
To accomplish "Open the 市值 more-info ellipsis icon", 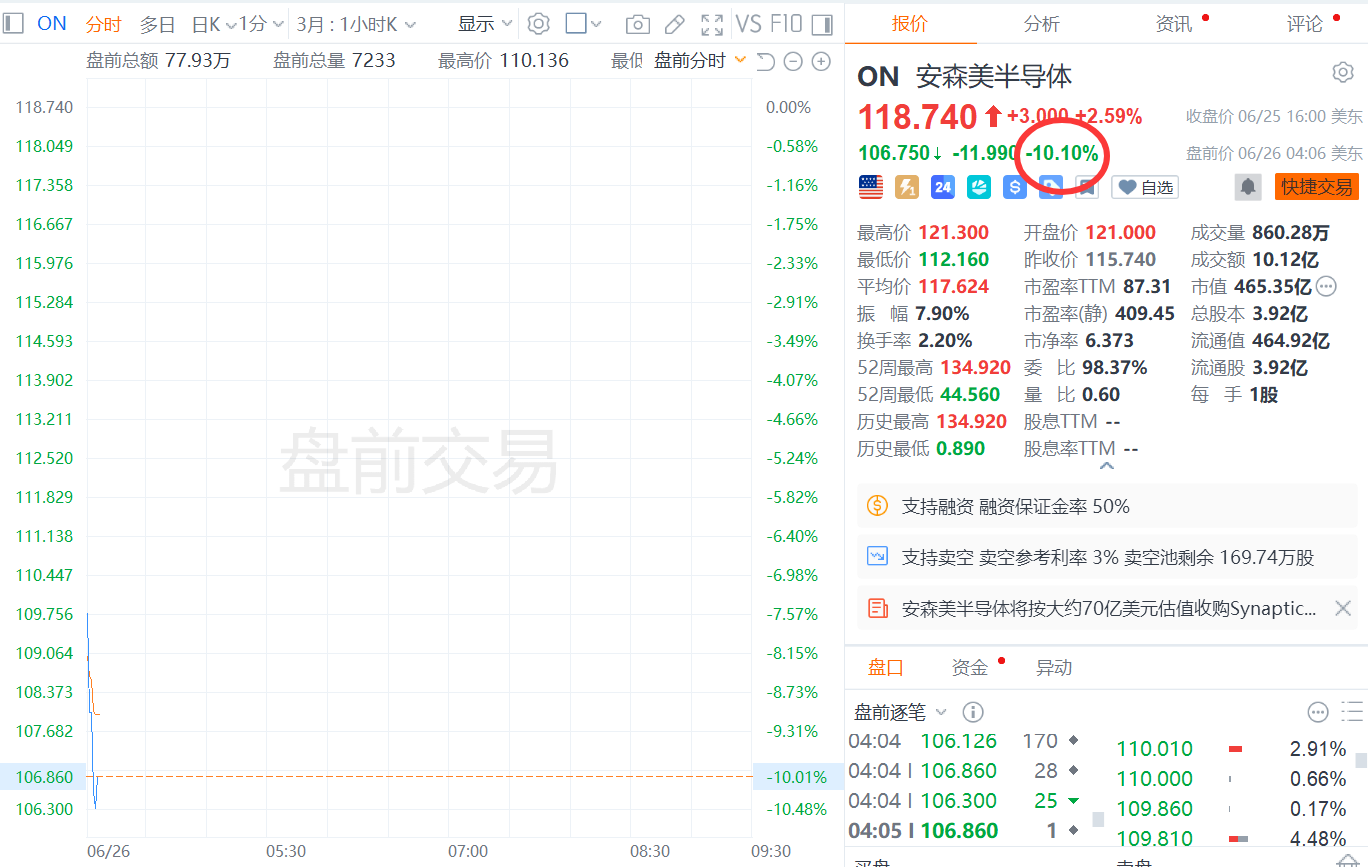I will pos(1326,286).
